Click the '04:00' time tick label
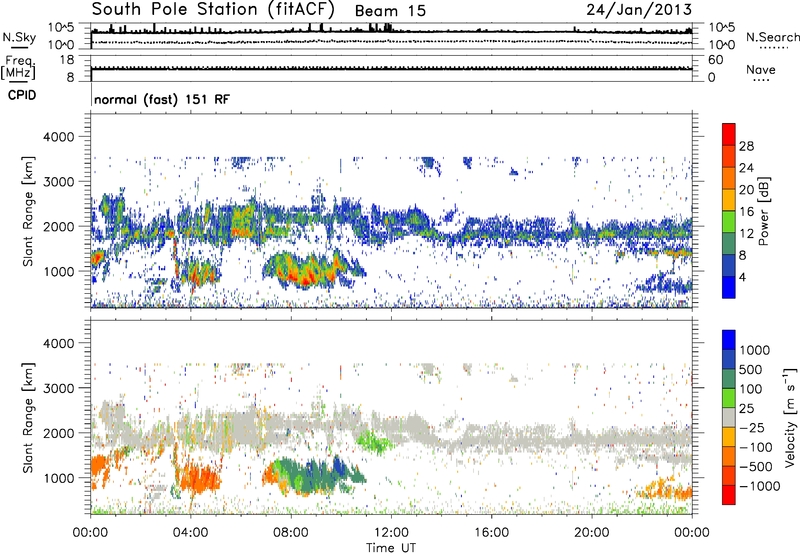800x554 pixels. [190, 533]
